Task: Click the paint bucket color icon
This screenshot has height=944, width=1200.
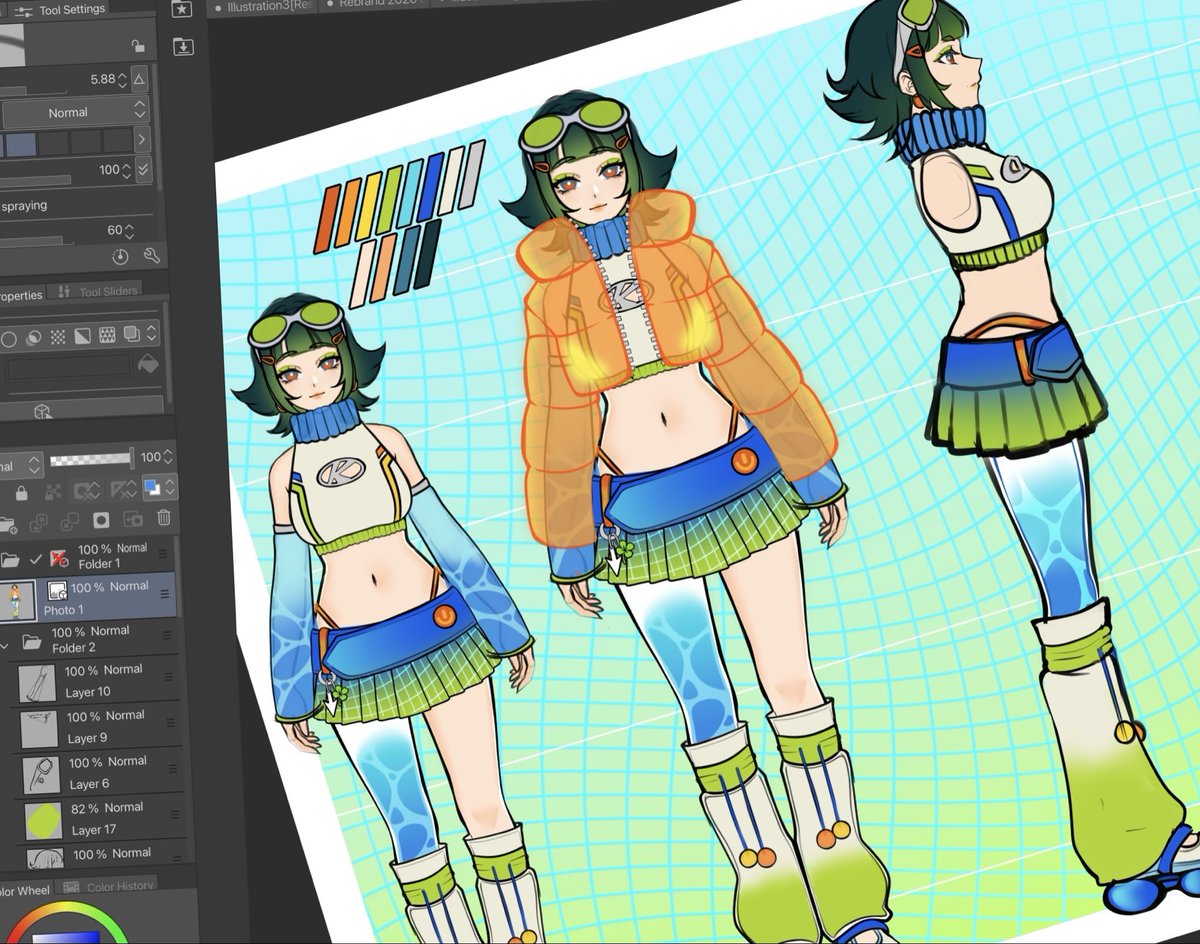Action: pos(148,362)
